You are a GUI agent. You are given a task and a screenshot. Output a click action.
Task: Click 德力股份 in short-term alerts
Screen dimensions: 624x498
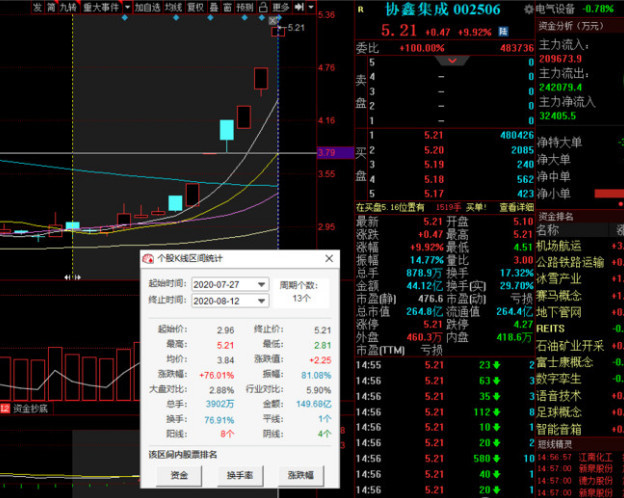coord(595,480)
